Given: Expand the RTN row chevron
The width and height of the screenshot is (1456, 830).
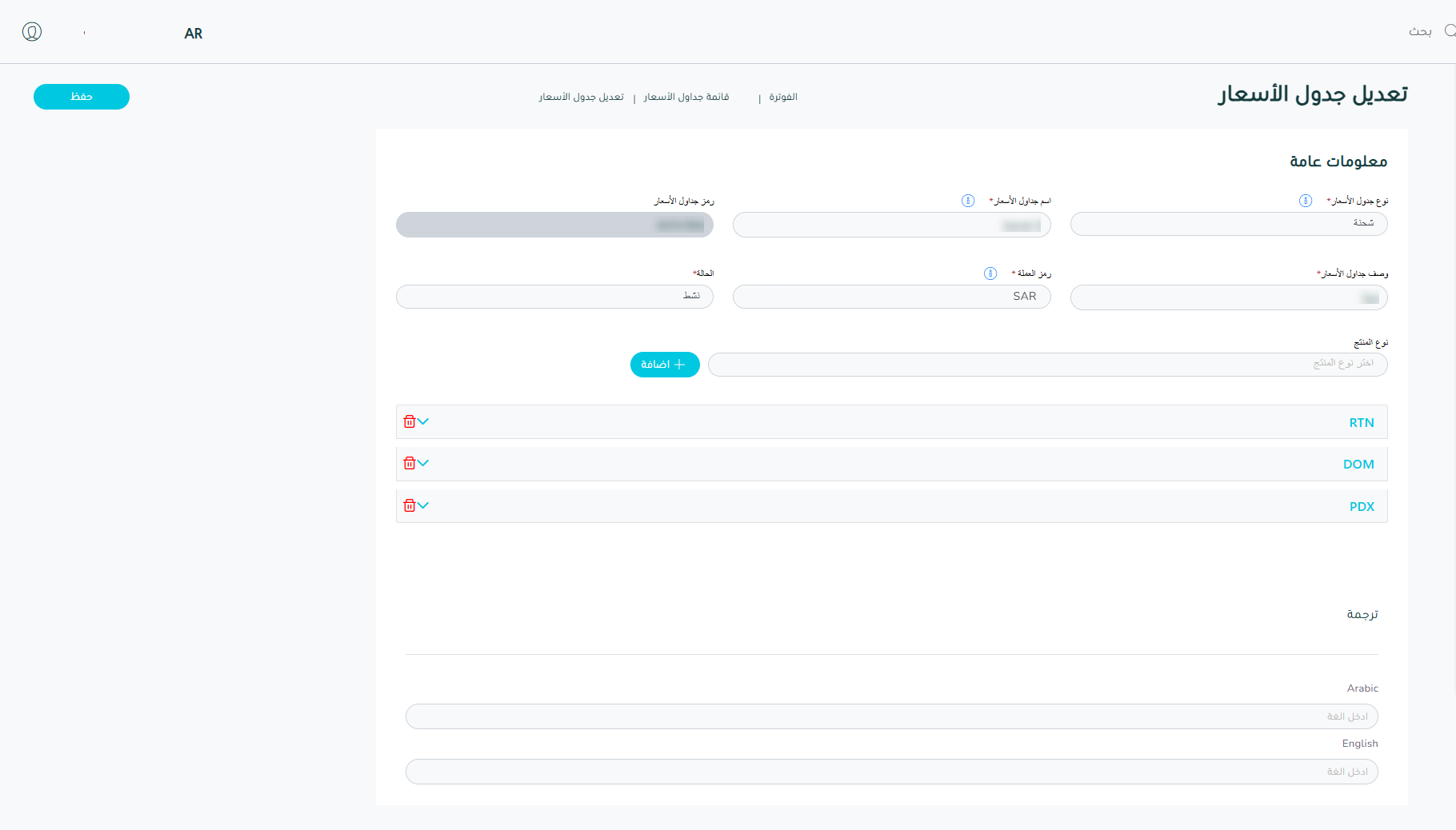Looking at the screenshot, I should [423, 421].
